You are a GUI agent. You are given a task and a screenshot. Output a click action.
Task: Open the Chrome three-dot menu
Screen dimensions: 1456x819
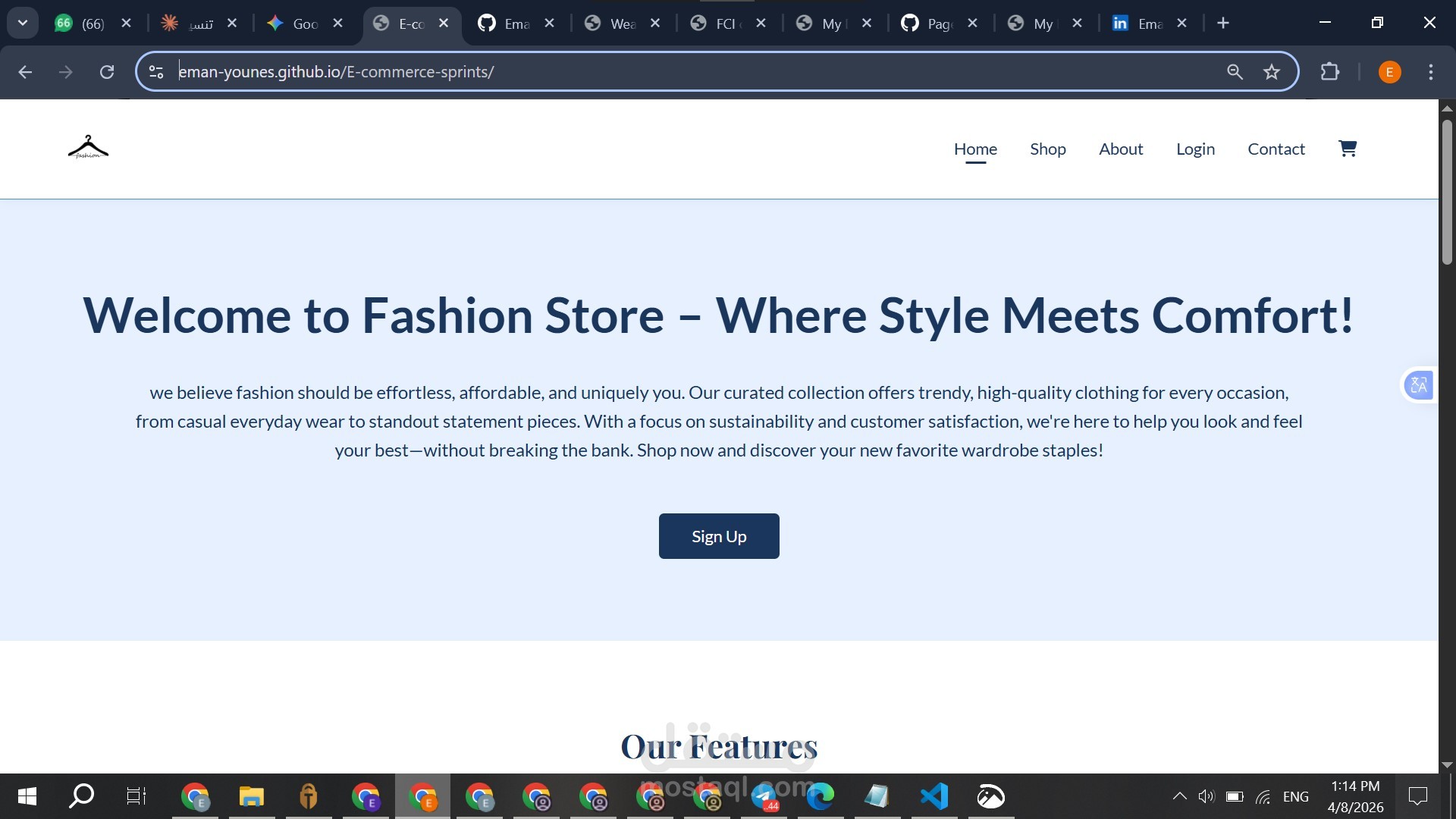(1430, 72)
